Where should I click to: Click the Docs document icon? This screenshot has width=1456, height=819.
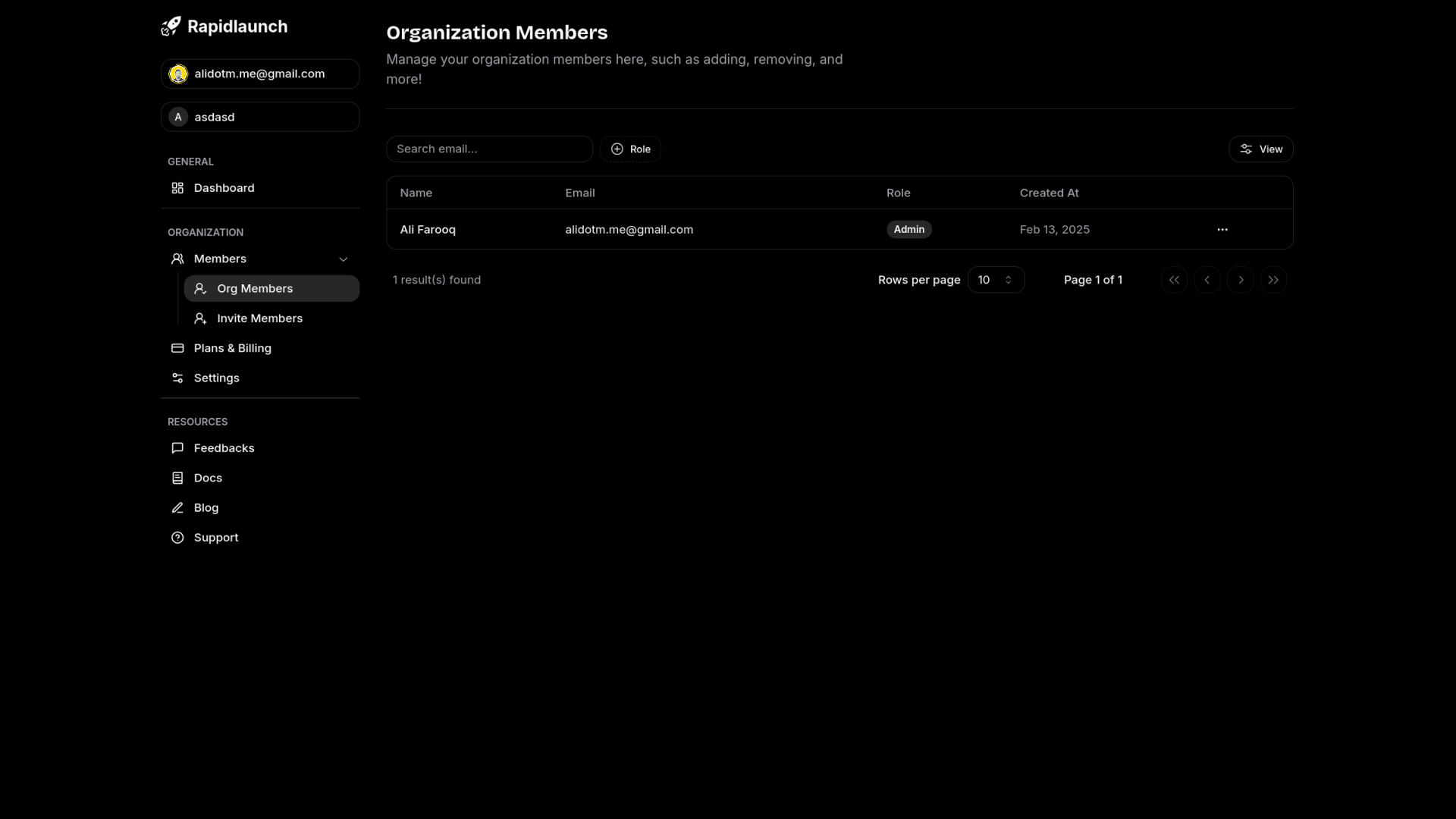(177, 478)
